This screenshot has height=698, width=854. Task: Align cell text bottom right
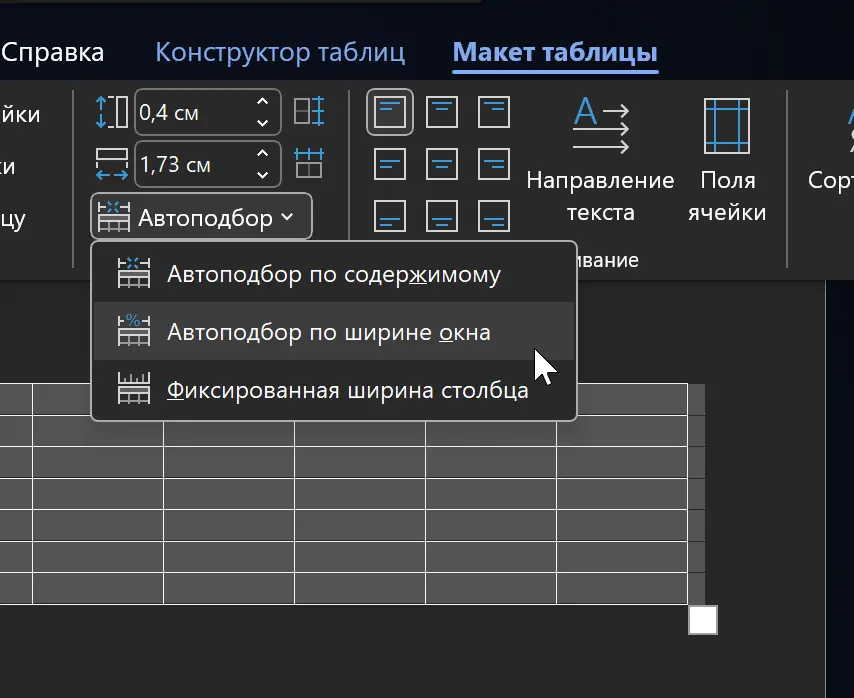(x=493, y=216)
